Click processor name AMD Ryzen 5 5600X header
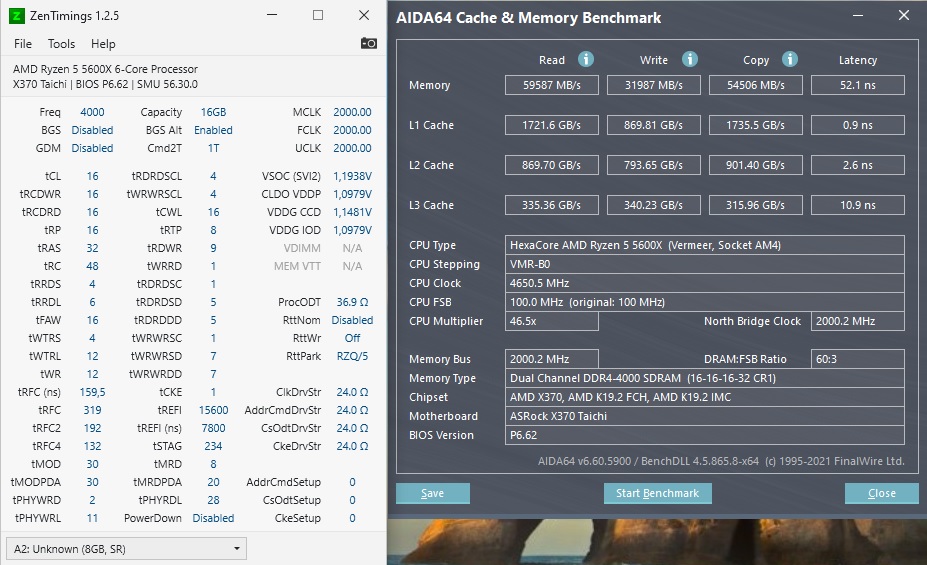This screenshot has width=927, height=565. click(105, 69)
